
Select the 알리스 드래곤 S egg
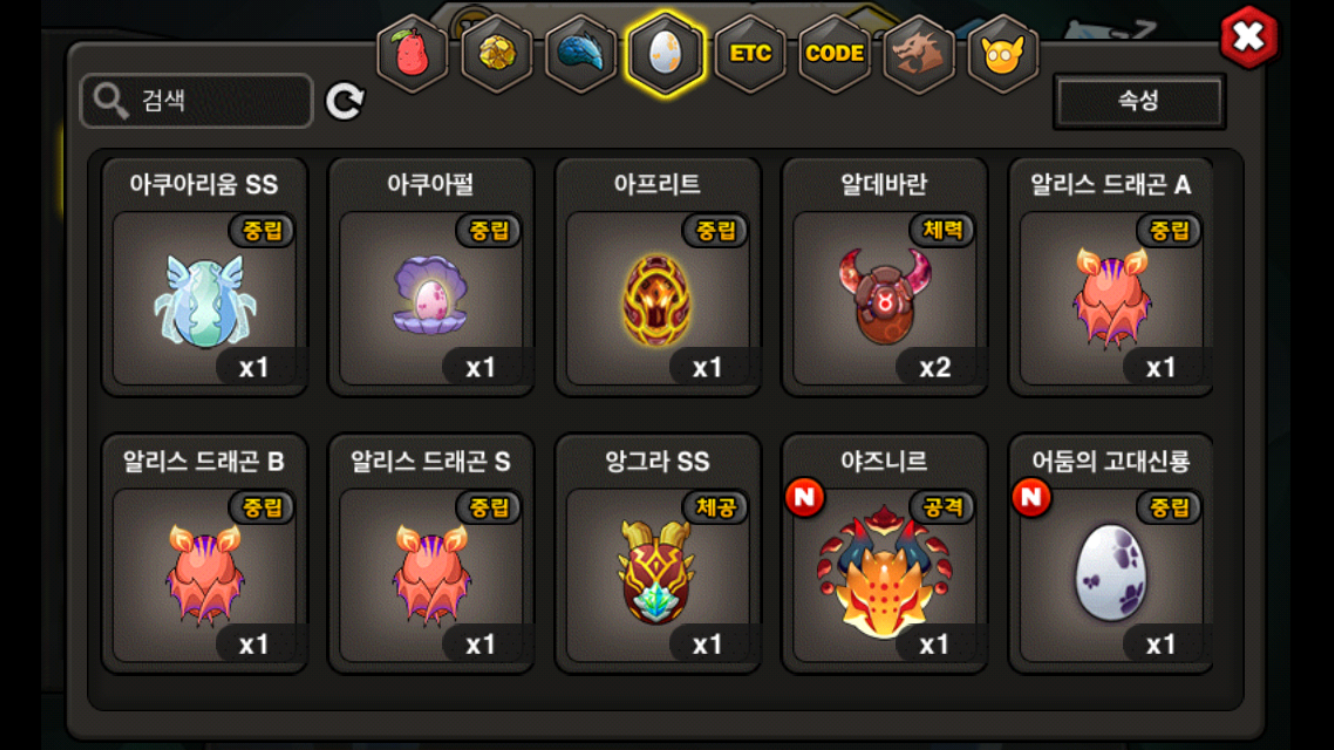[x=431, y=554]
